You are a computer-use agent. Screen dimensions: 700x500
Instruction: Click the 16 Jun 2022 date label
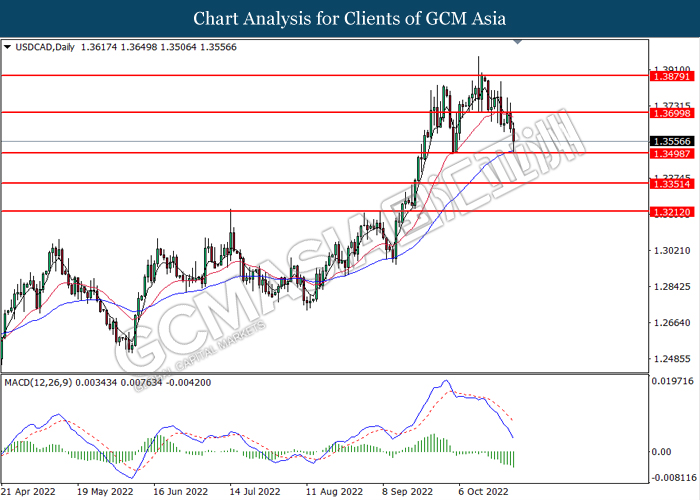point(180,492)
